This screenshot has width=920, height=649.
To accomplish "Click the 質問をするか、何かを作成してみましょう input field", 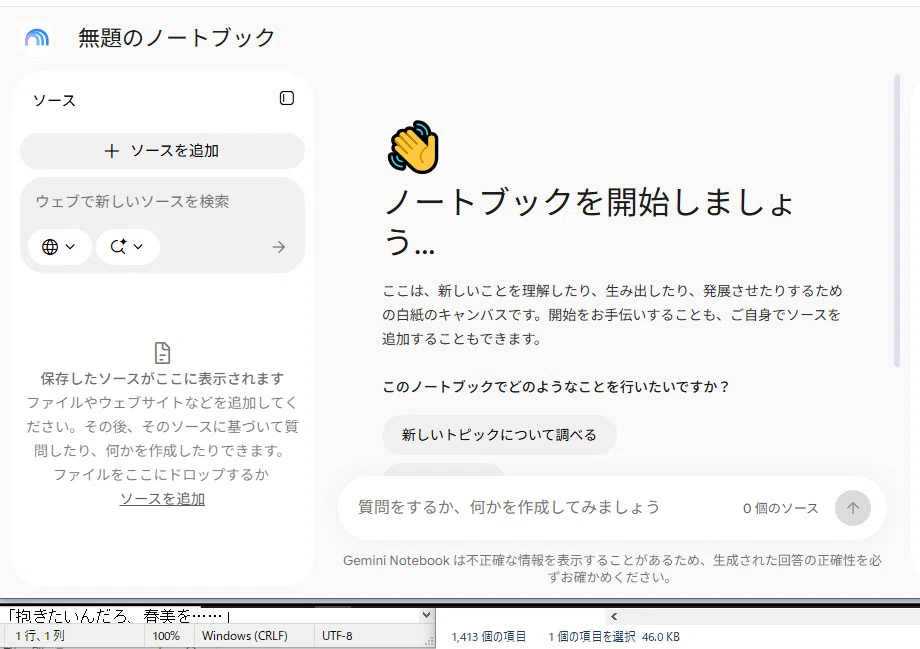I will click(x=509, y=507).
